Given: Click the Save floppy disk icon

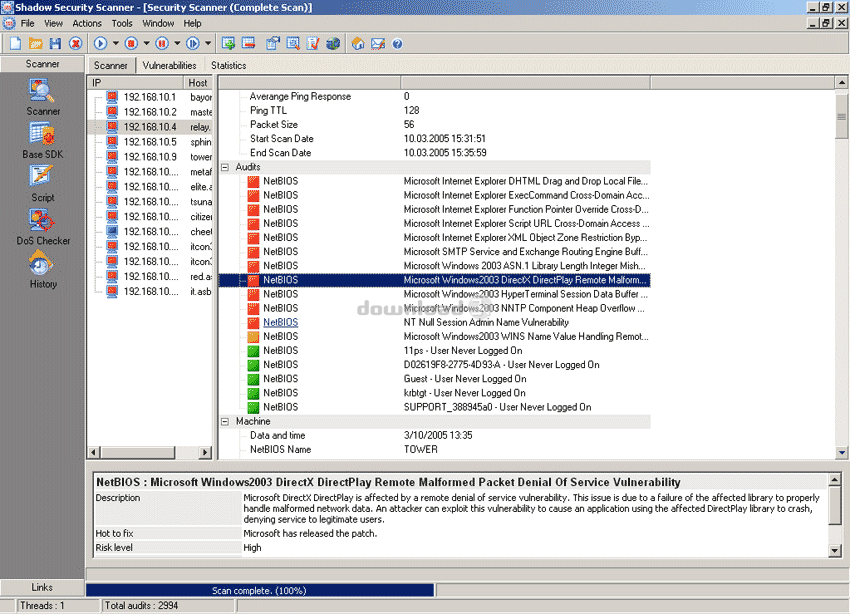Looking at the screenshot, I should coord(55,43).
